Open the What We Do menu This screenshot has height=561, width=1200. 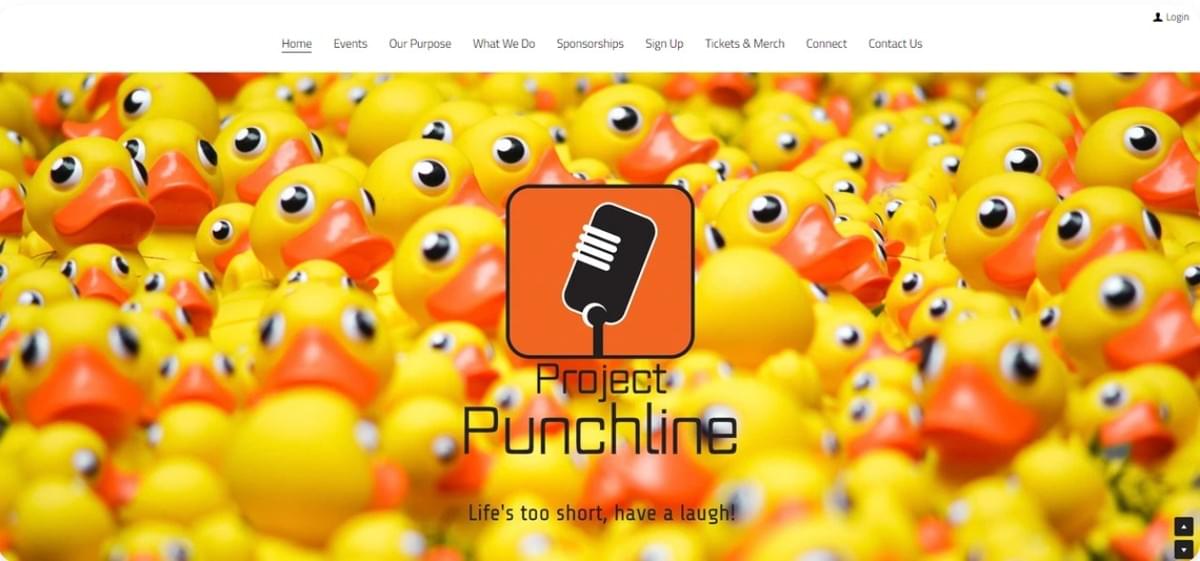tap(504, 44)
